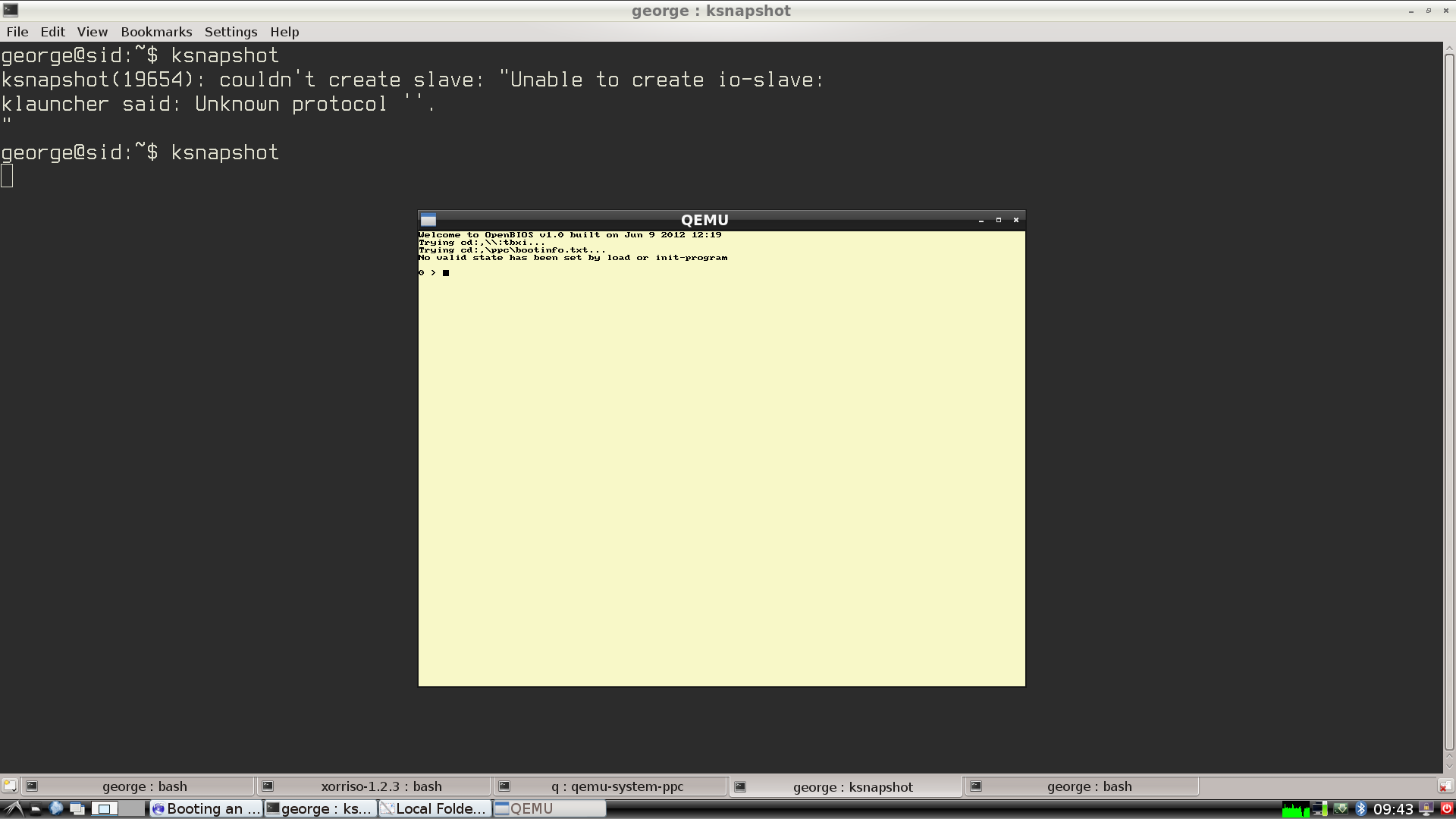Minimize the Konsole window
The width and height of the screenshot is (1456, 819).
pos(1411,11)
